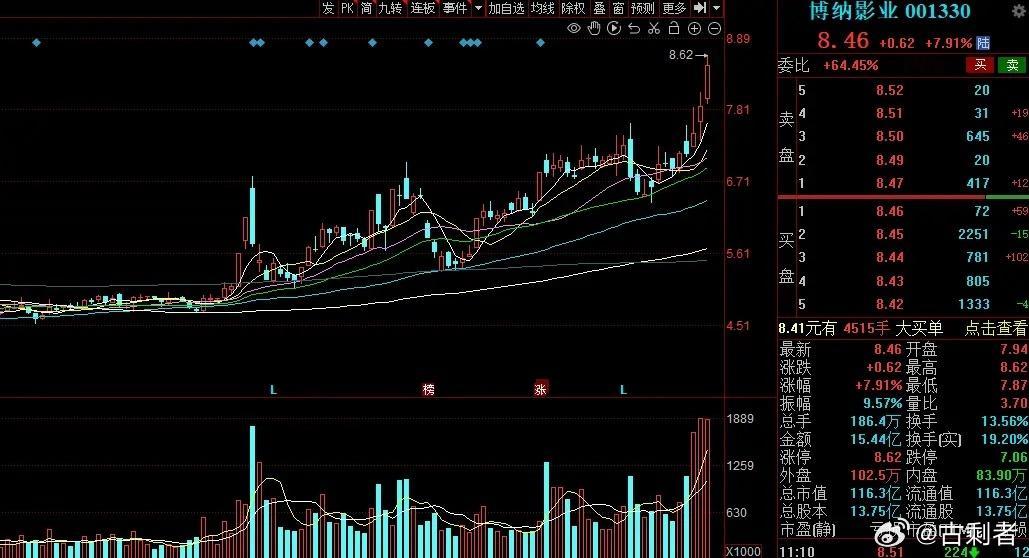Click the 8.89 top price axis label

point(738,39)
